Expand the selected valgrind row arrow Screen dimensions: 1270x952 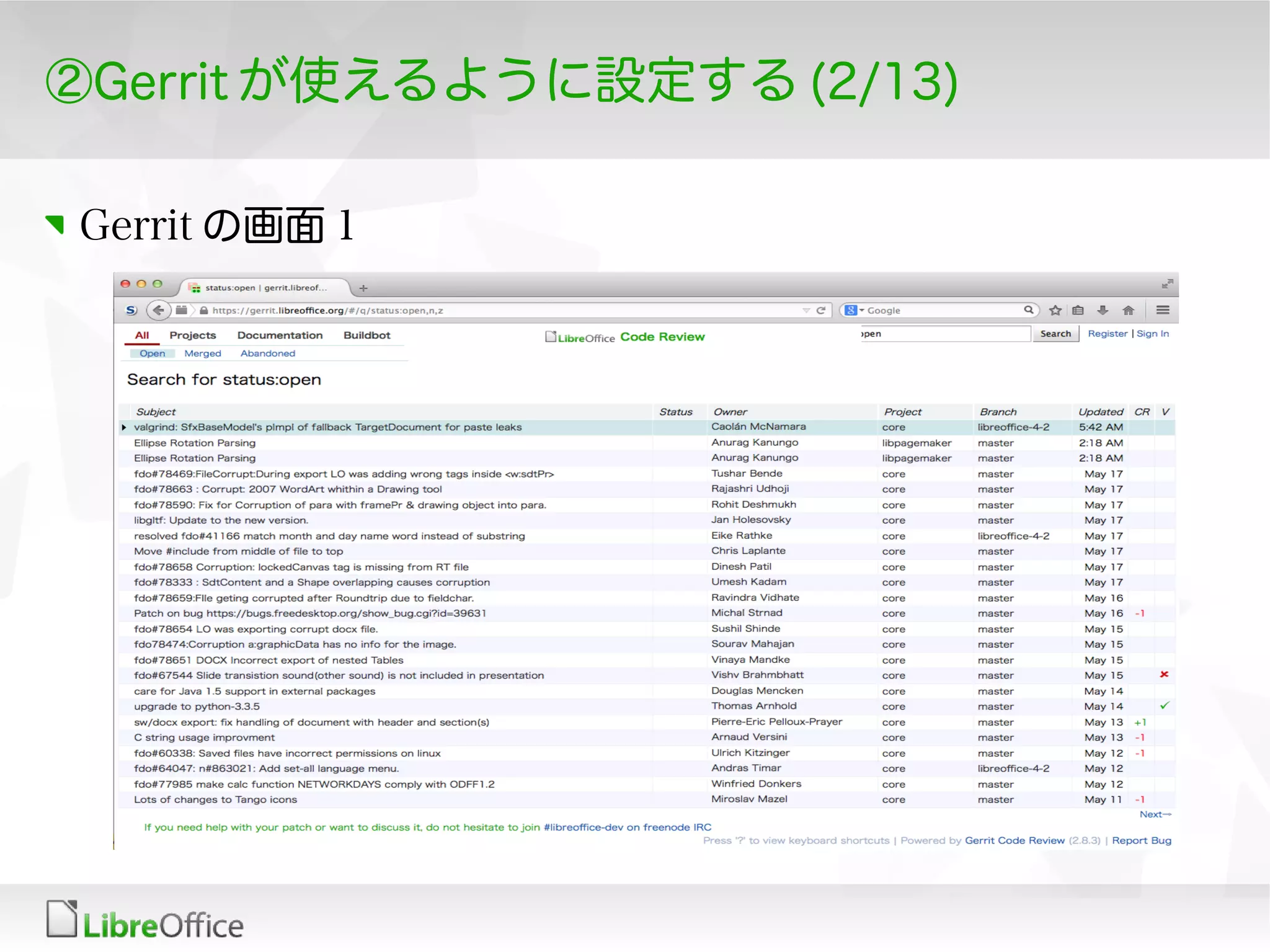(124, 427)
